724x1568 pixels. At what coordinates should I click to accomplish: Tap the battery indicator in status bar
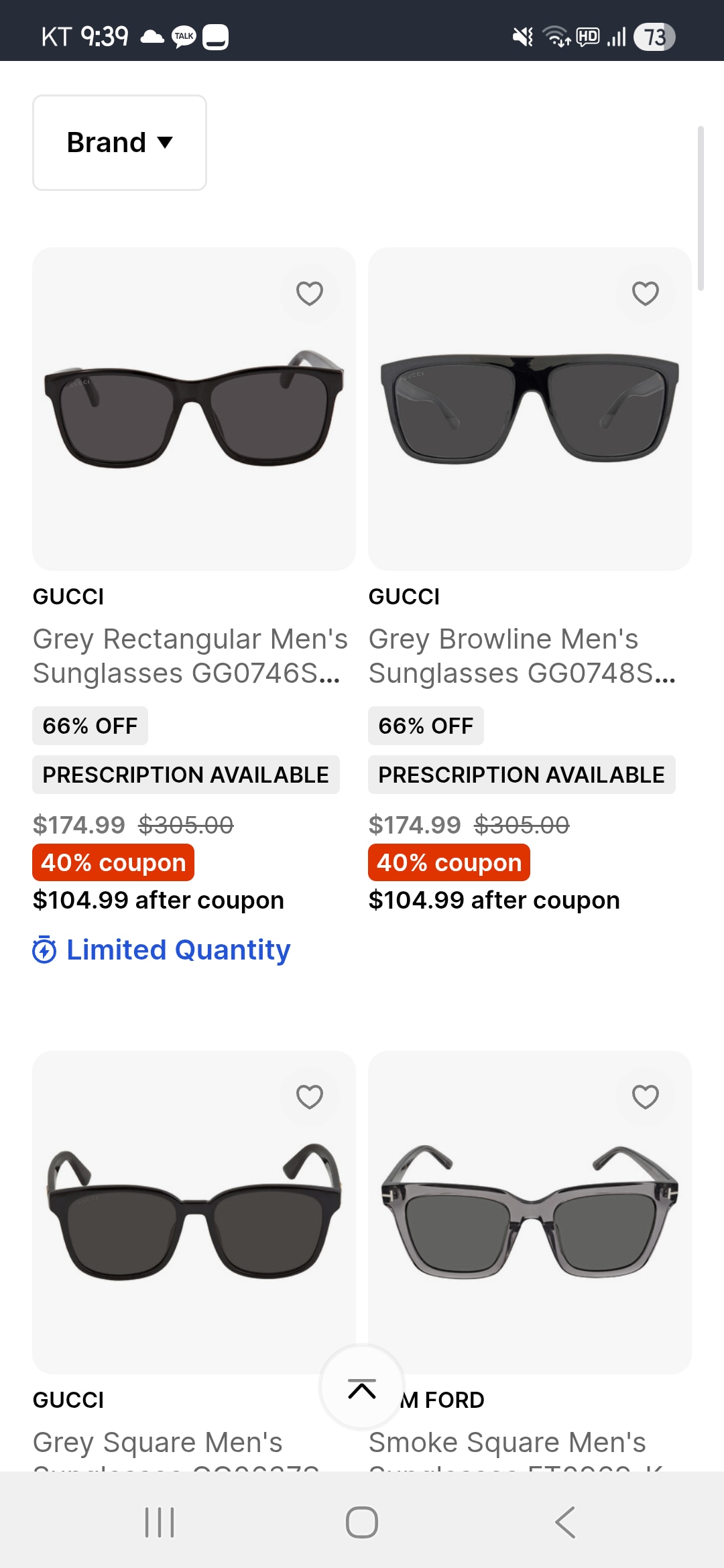coord(654,36)
